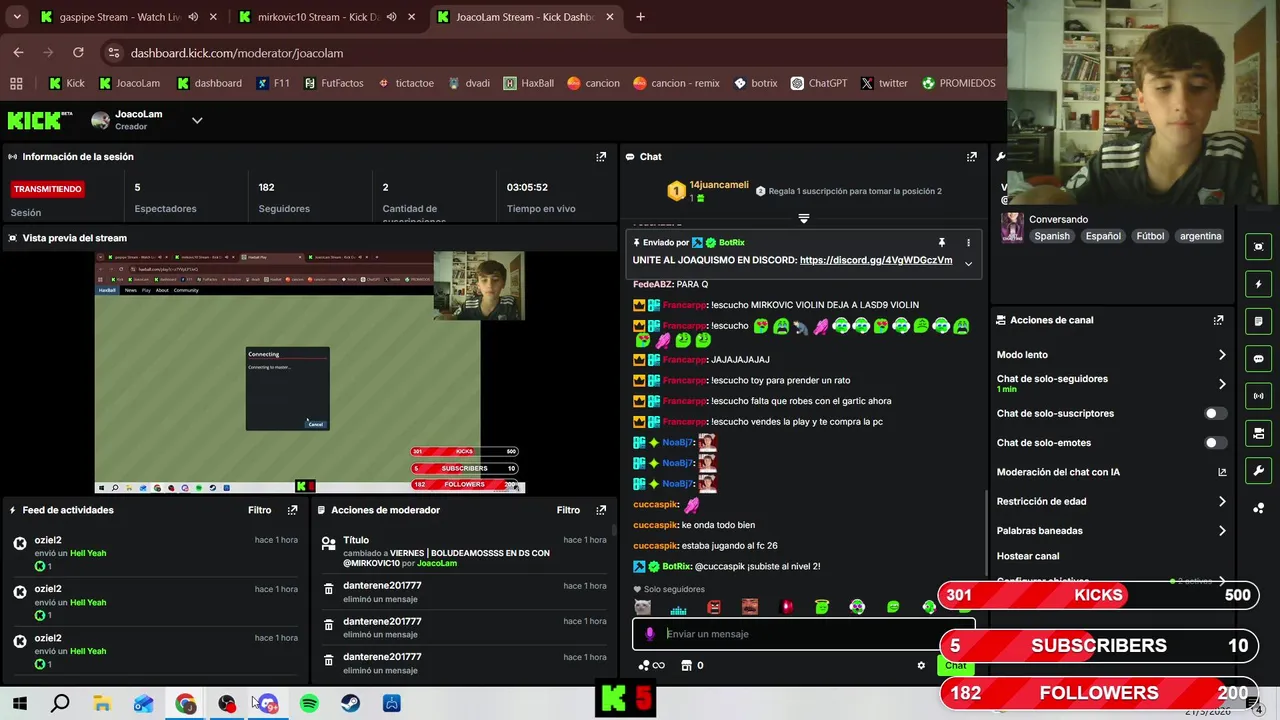Click the wrench sidebar icon
This screenshot has width=1280, height=720.
point(1258,471)
